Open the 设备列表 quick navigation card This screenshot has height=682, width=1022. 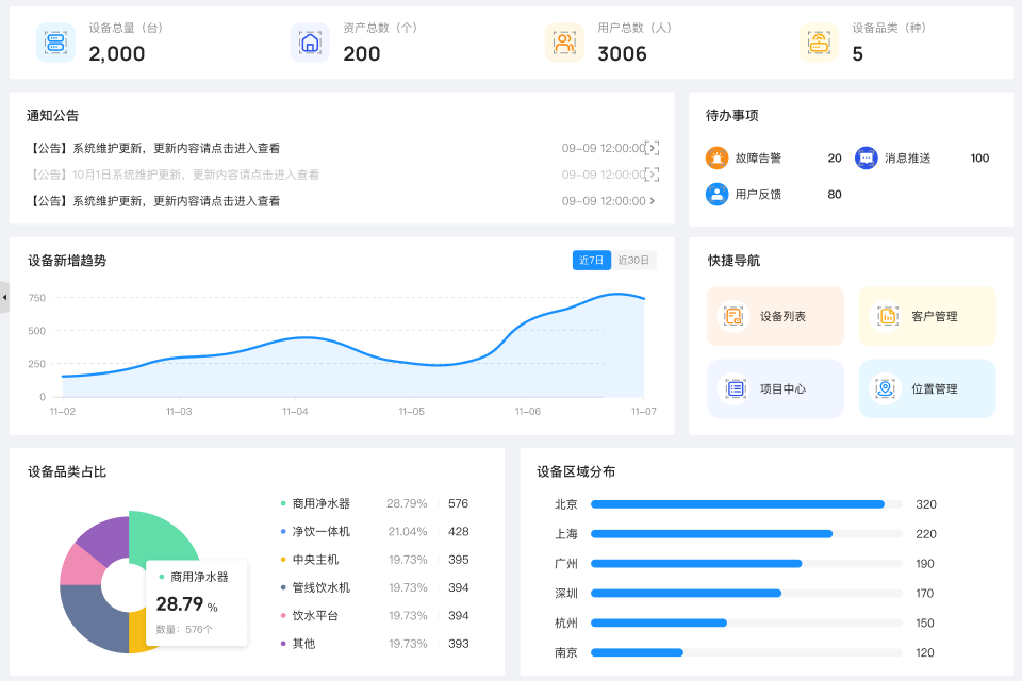tap(776, 316)
